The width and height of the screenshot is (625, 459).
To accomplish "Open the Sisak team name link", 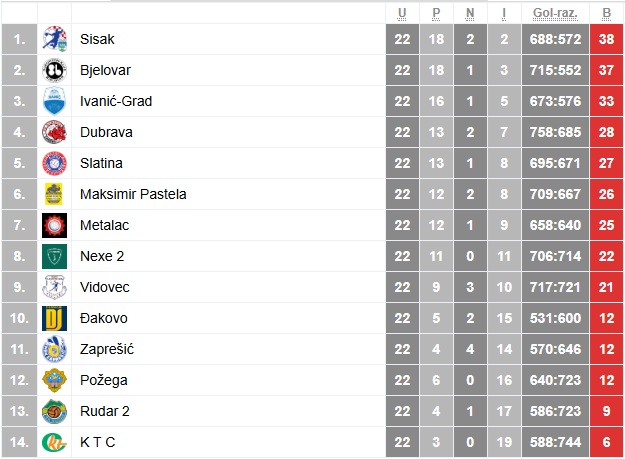I will [97, 40].
